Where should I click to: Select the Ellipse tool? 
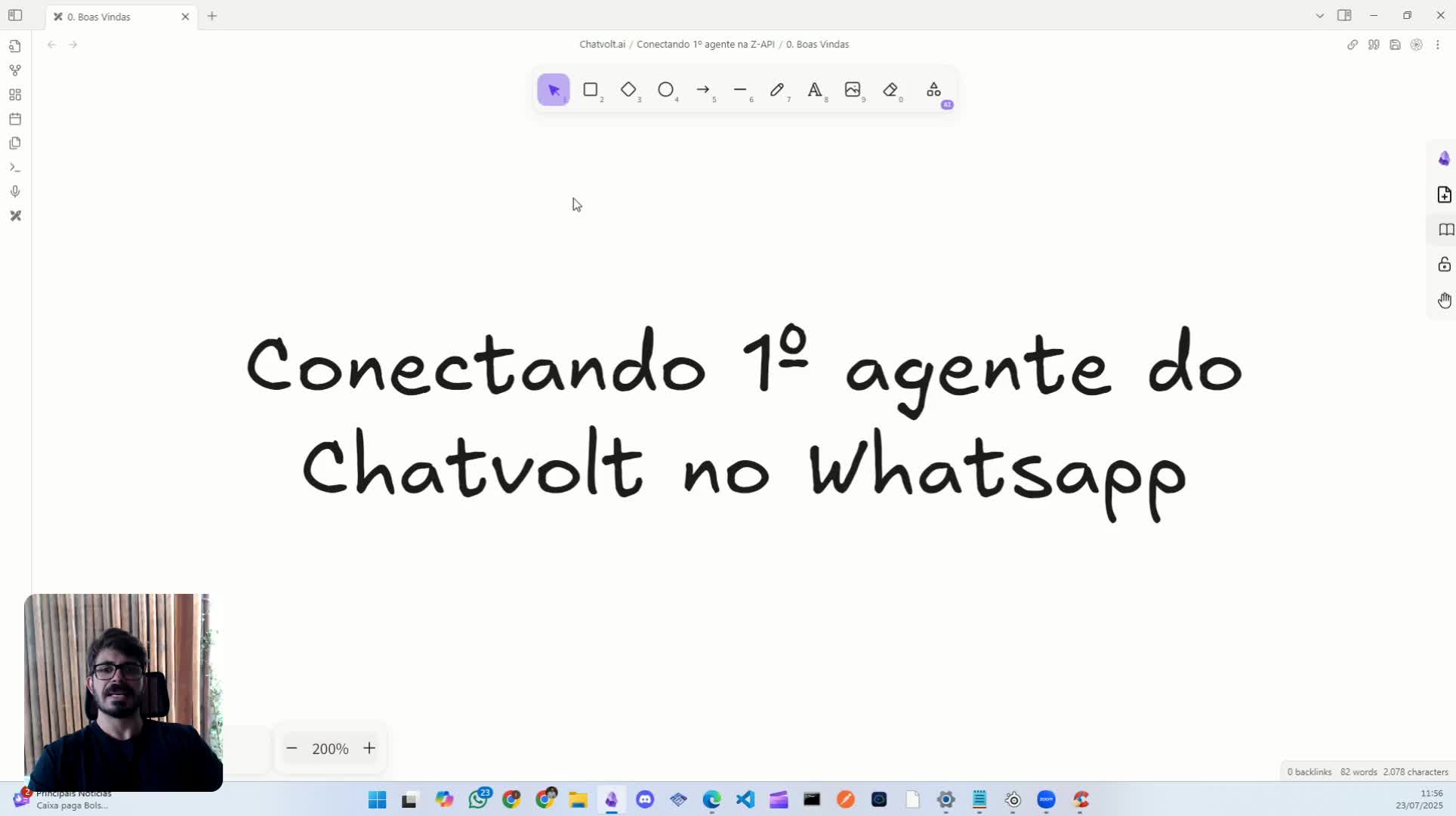pos(666,89)
